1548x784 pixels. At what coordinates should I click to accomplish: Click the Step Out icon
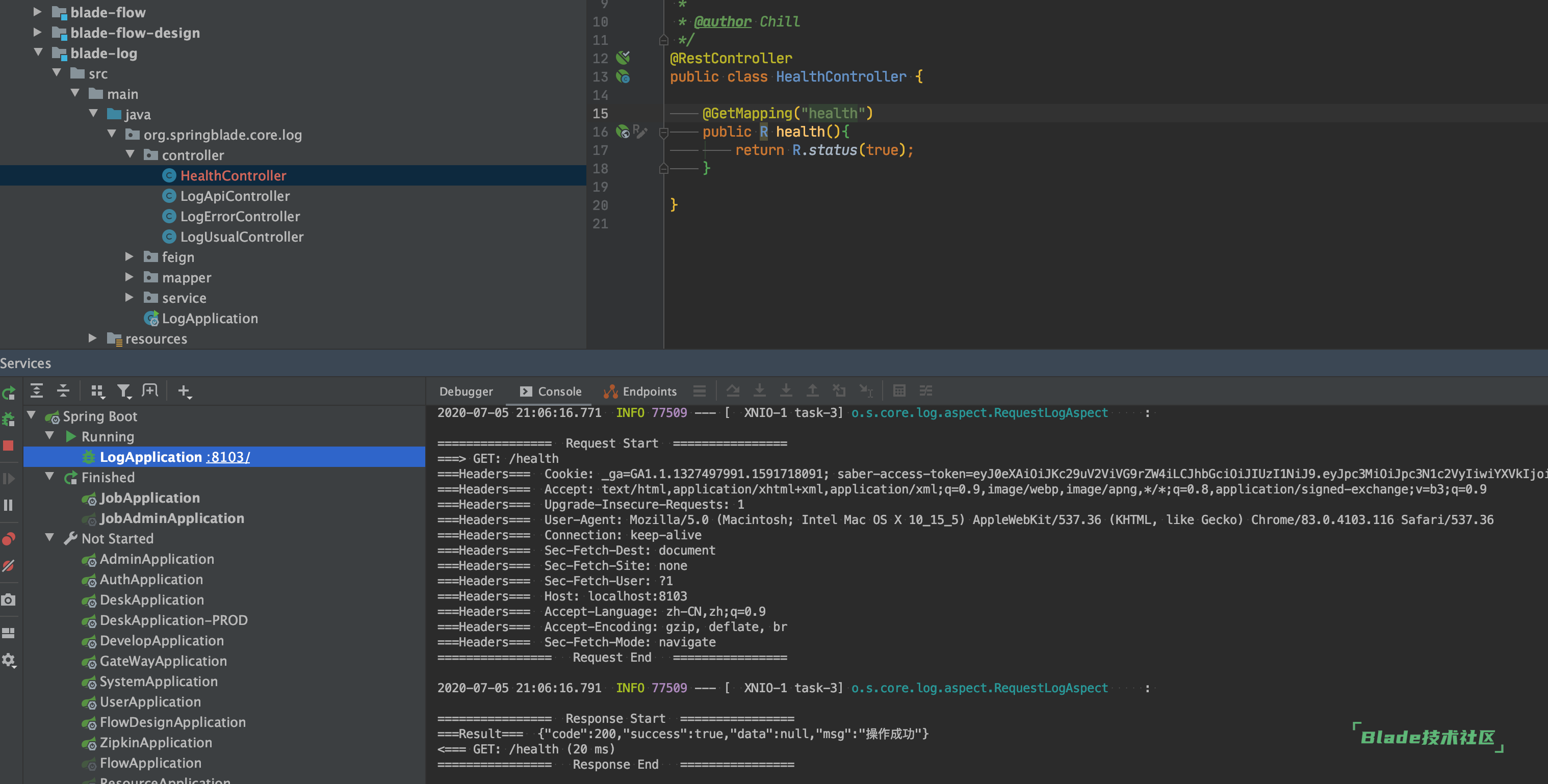[x=812, y=391]
